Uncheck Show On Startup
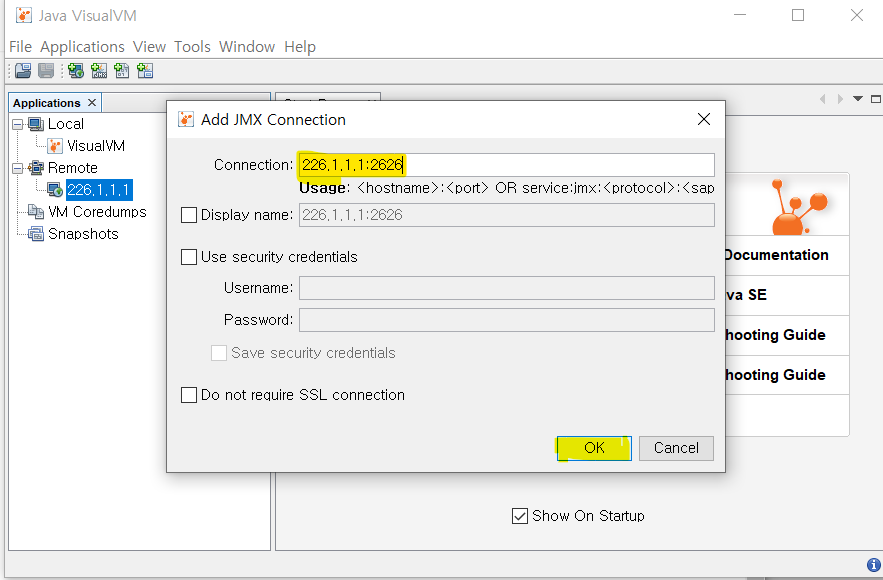The image size is (883, 580). pyautogui.click(x=520, y=516)
